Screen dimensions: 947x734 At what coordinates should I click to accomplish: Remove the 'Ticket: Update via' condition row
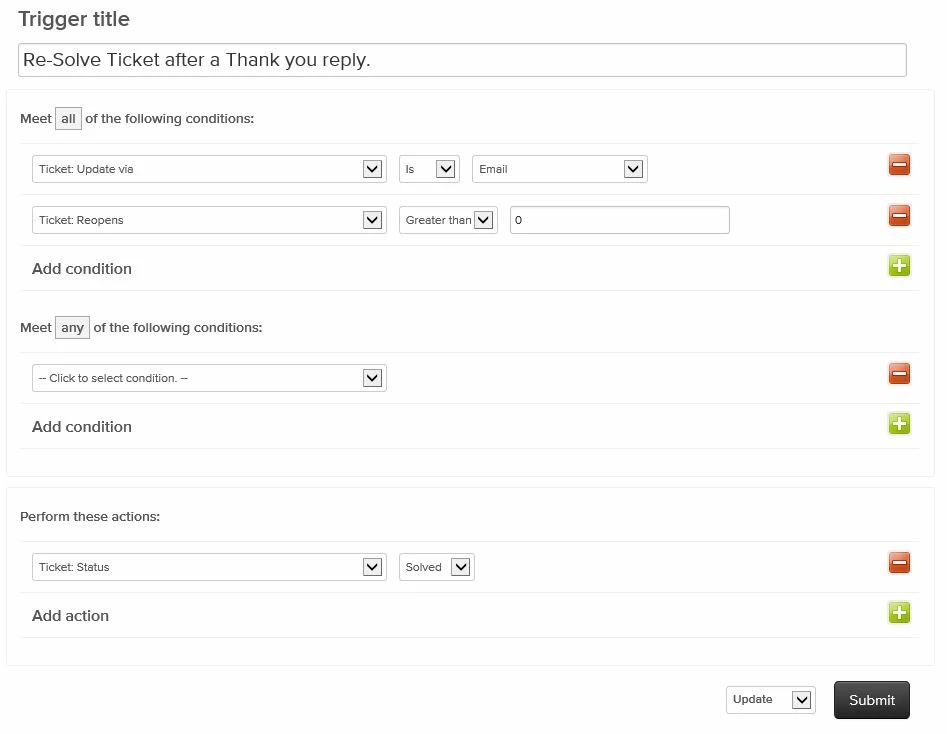click(x=899, y=164)
